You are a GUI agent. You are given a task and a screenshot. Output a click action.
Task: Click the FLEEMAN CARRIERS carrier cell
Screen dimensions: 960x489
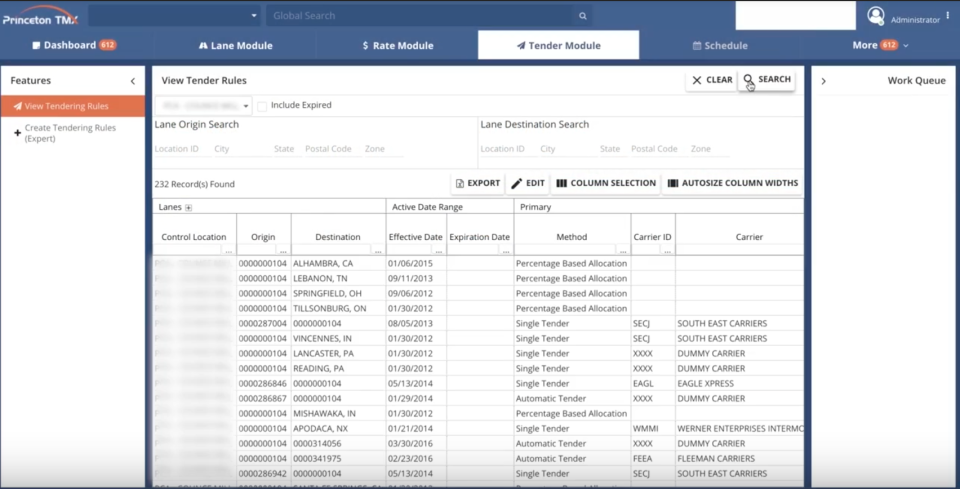click(740, 458)
